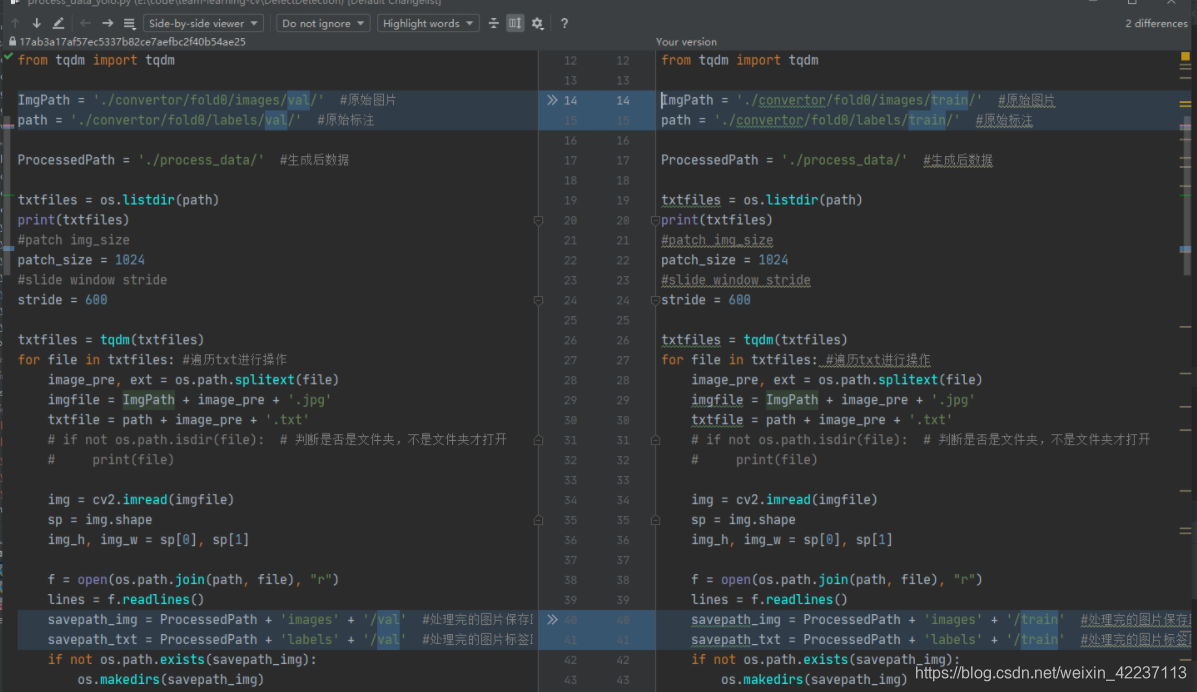
Task: Click right pane os.makedirs(savepath_img) line
Action: click(x=814, y=679)
